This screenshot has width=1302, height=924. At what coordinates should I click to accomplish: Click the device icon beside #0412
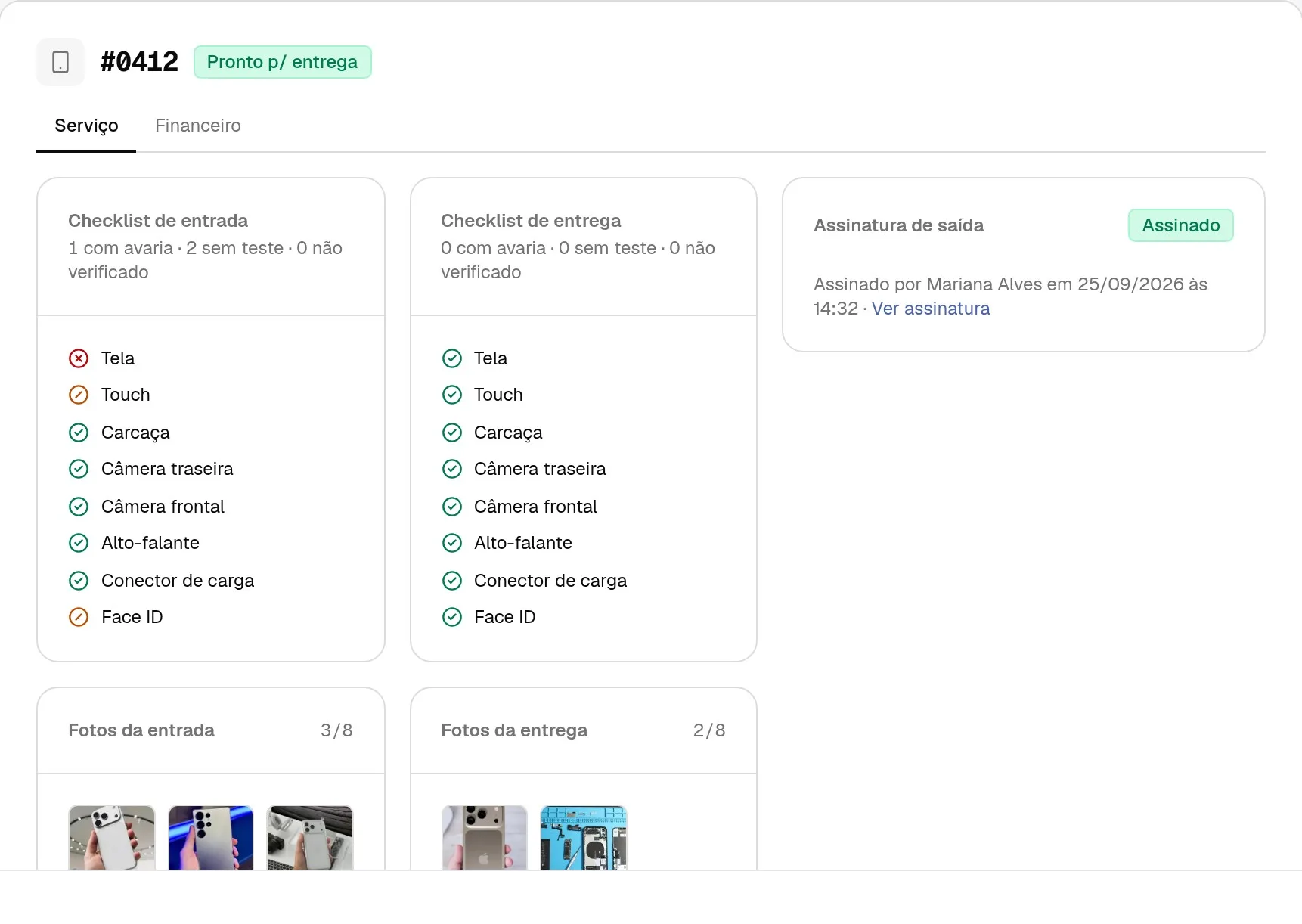[60, 62]
